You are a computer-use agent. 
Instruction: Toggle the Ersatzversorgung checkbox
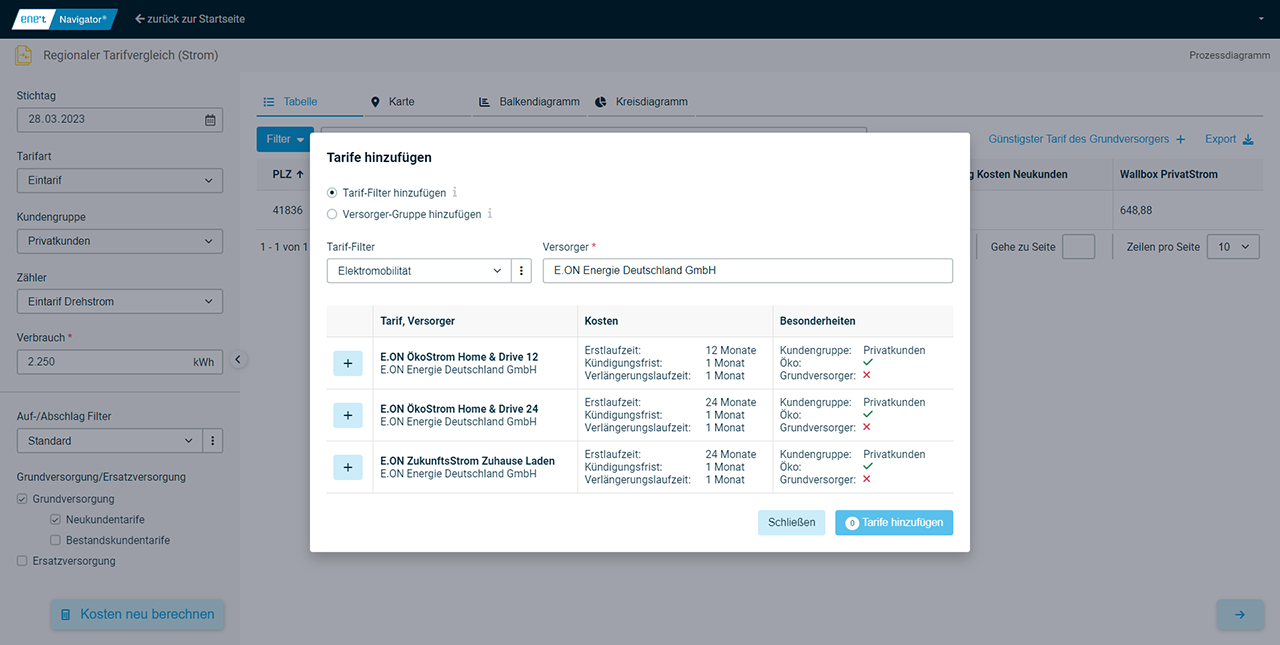coord(22,561)
